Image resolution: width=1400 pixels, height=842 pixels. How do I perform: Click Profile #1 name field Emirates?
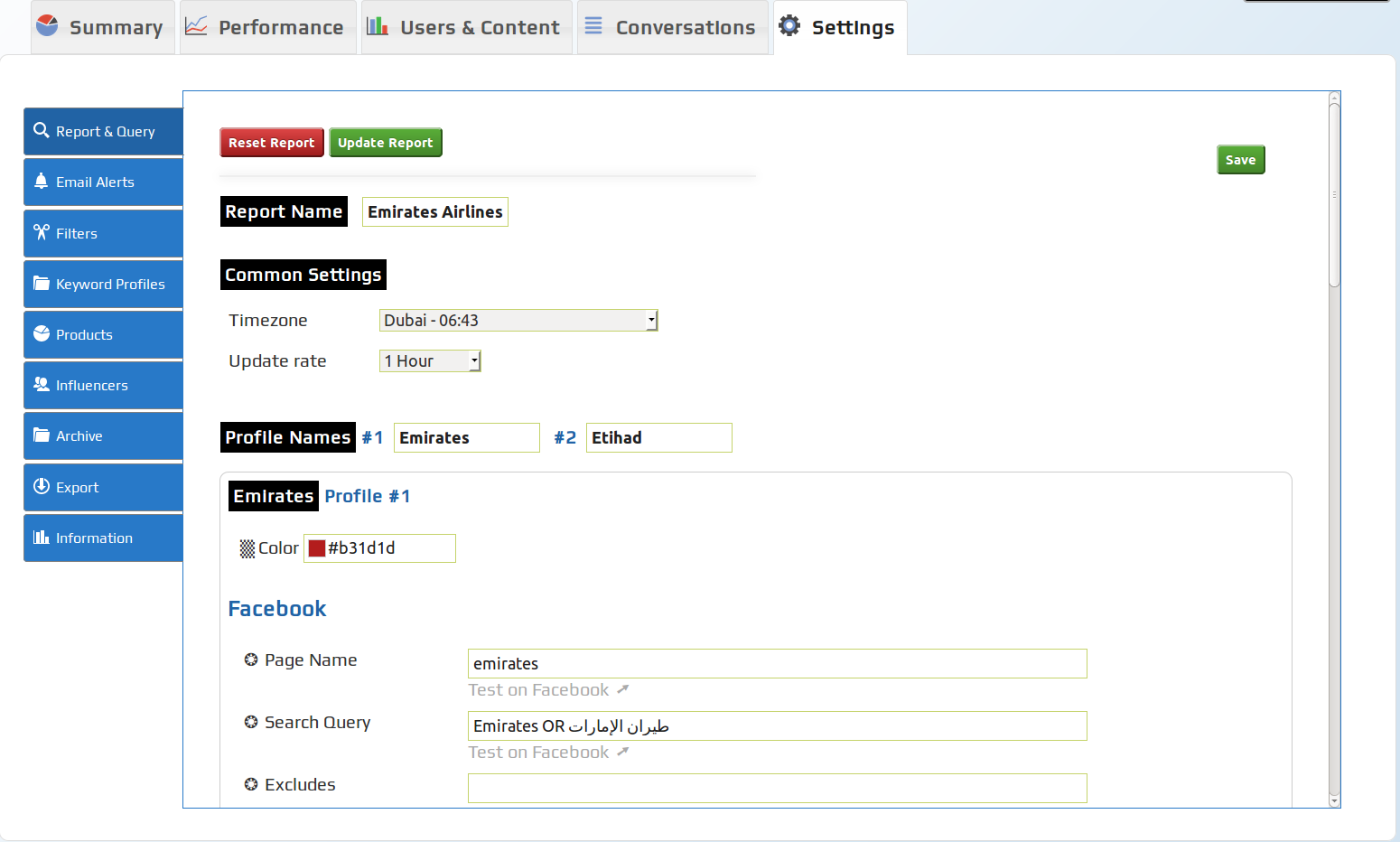(x=466, y=437)
